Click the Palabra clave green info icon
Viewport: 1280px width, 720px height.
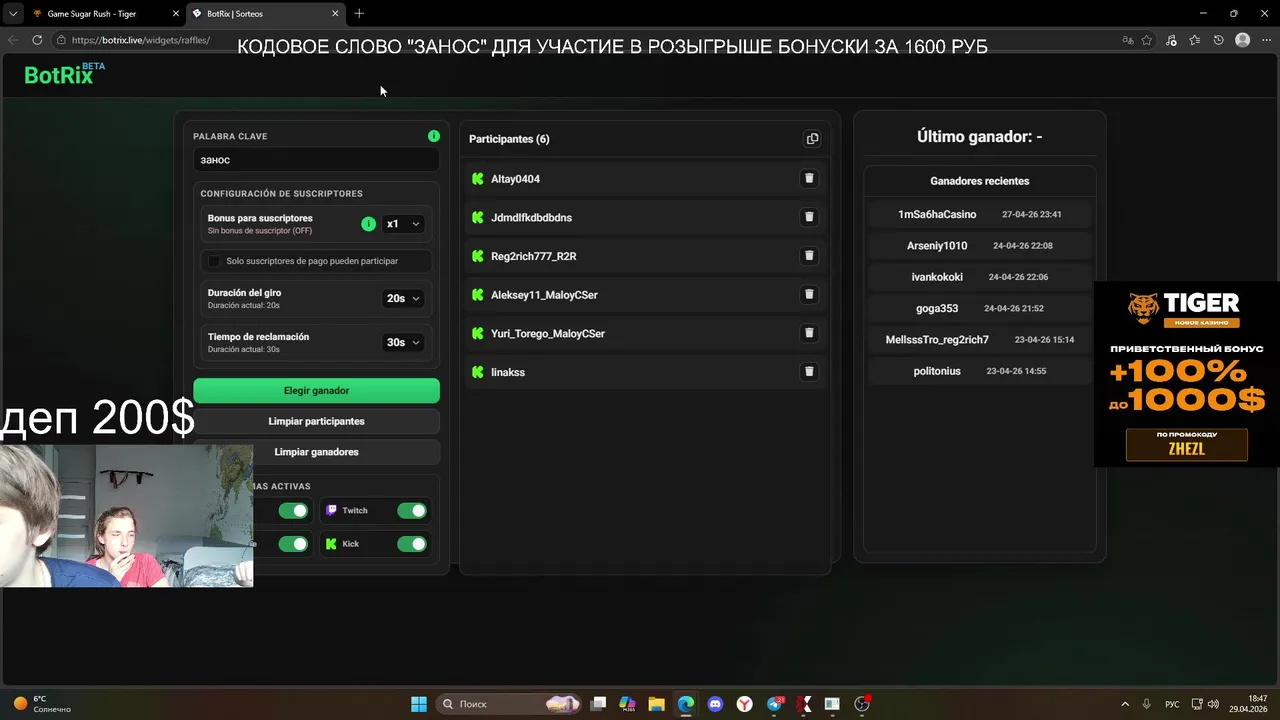pos(434,136)
